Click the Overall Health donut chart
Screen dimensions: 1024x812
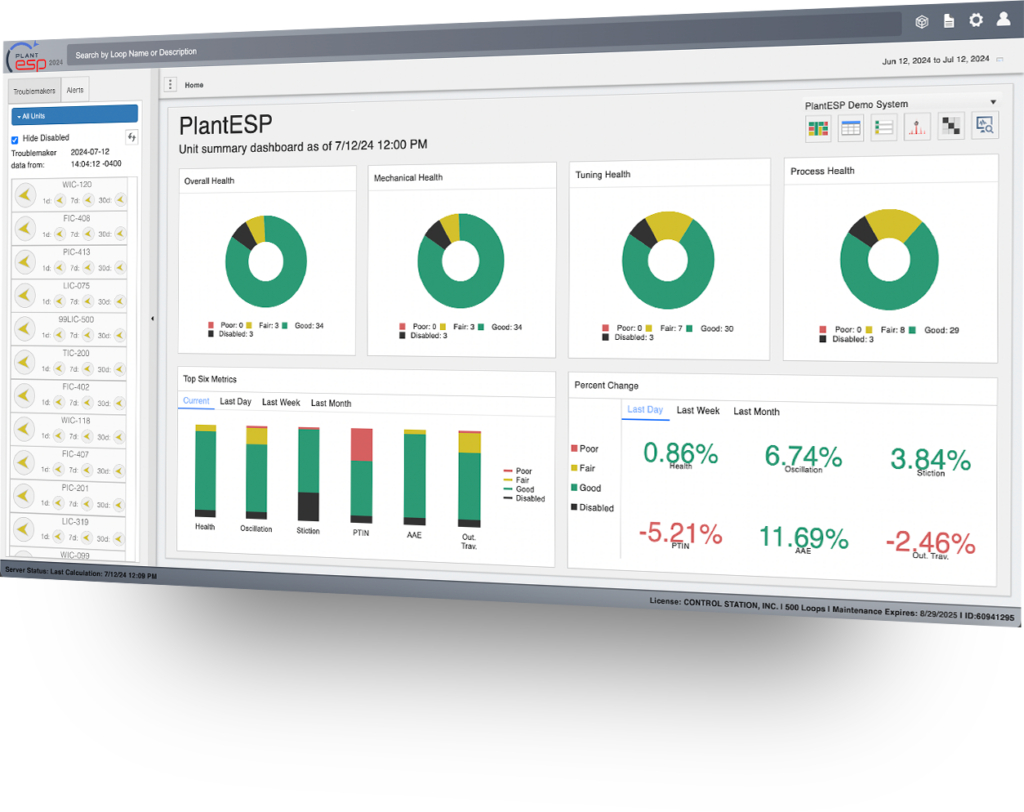[266, 261]
